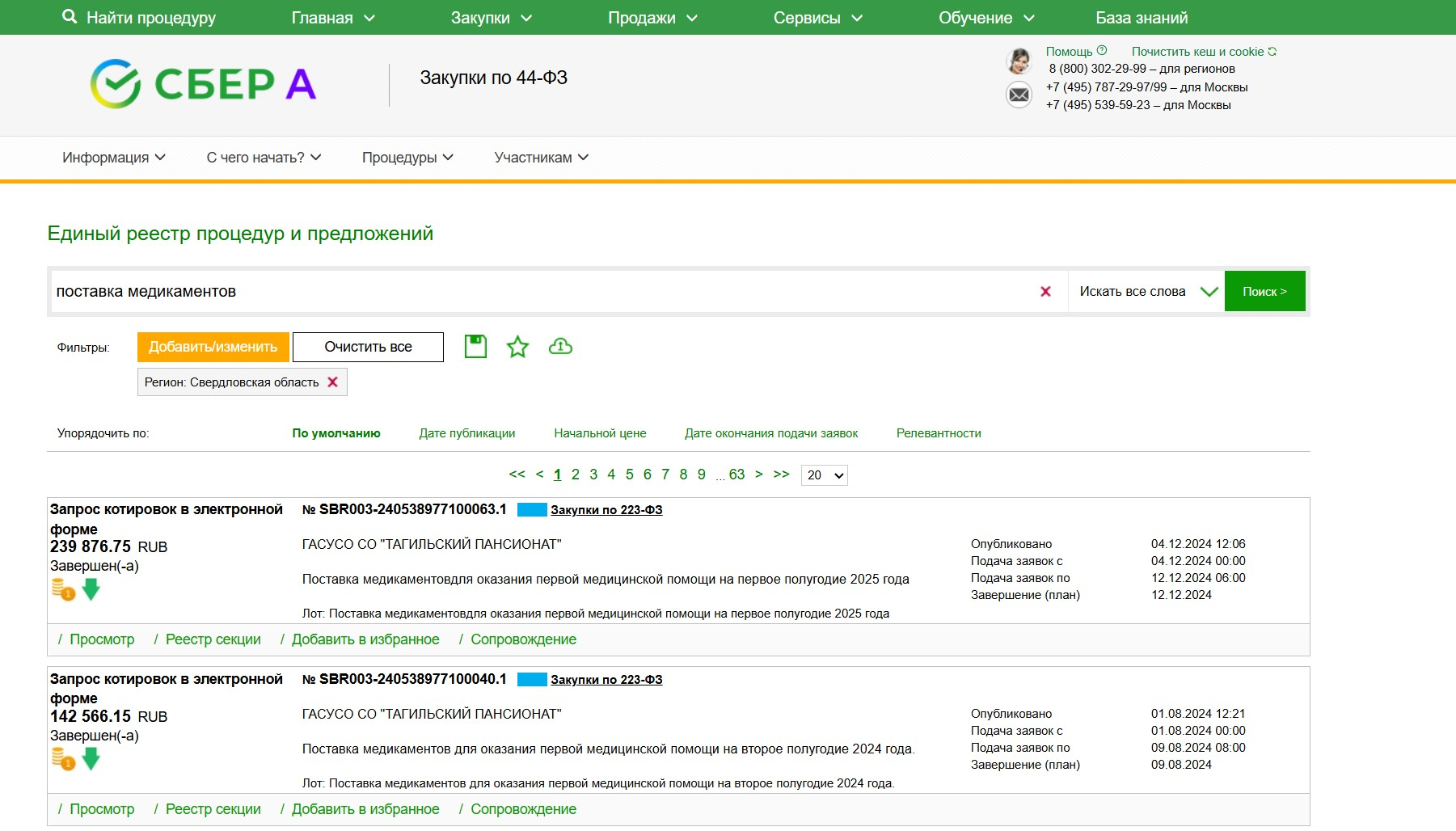Go to page 5 of results
This screenshot has width=1456, height=831.
[x=629, y=475]
